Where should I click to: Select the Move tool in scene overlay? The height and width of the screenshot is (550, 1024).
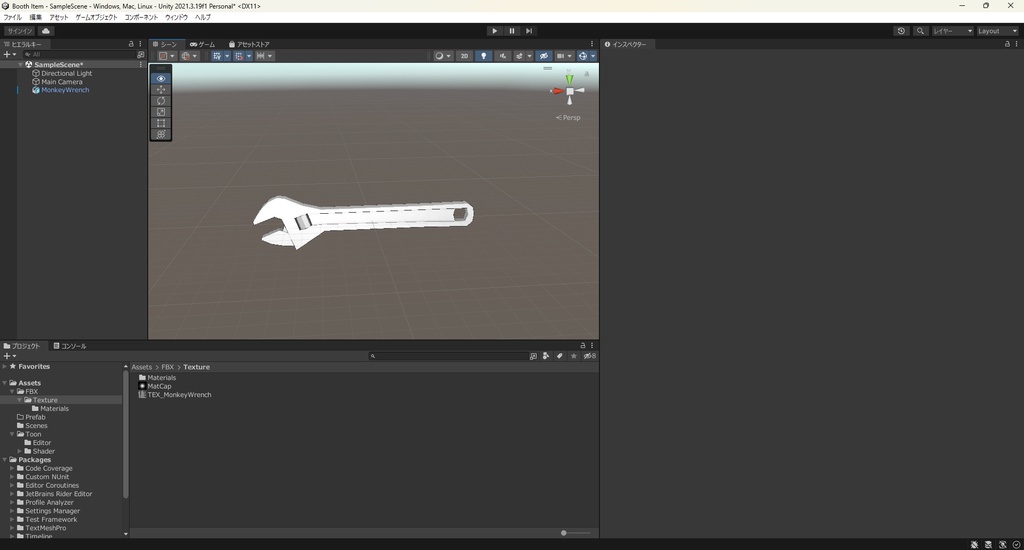click(161, 89)
